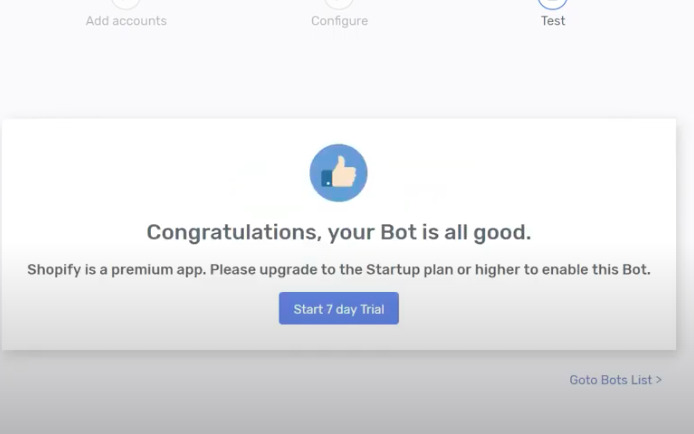The image size is (694, 434).
Task: Click the word Shopify in the message
Action: click(55, 271)
